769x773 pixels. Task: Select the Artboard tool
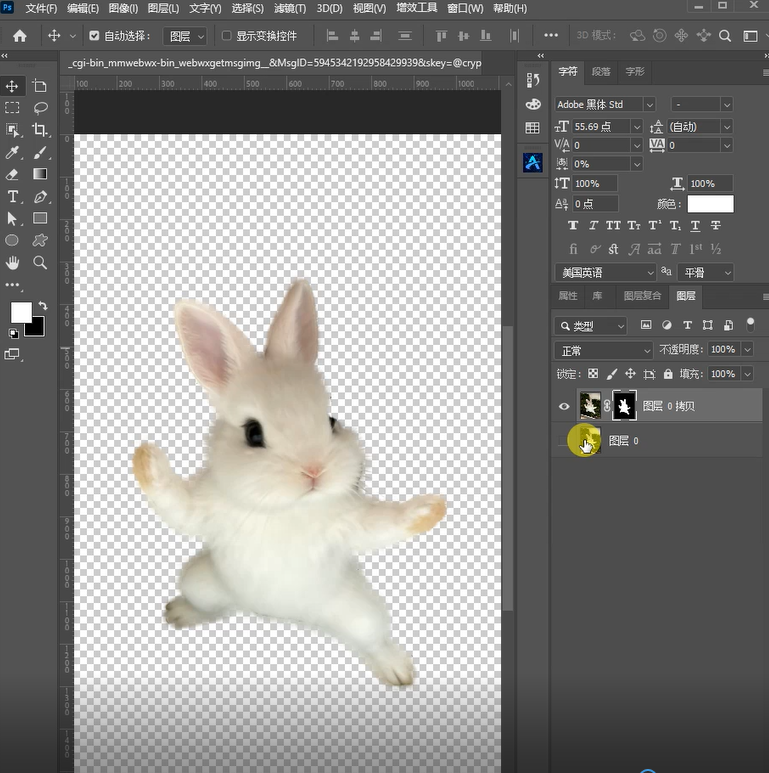pos(39,86)
